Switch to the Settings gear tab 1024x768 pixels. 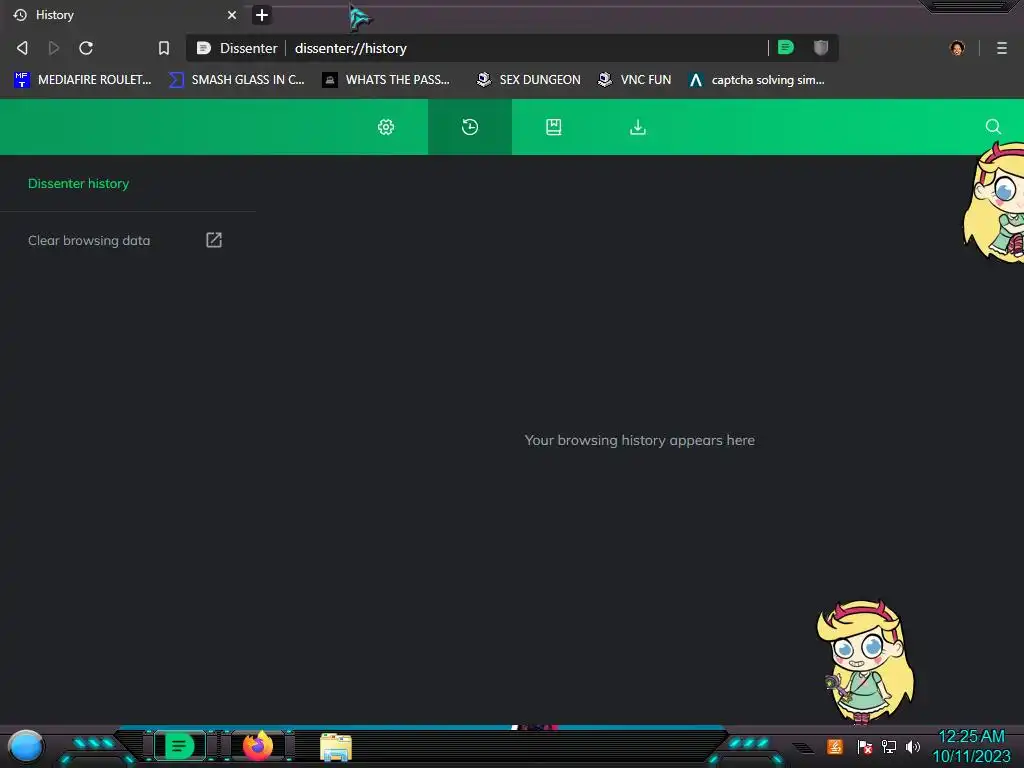tap(386, 127)
